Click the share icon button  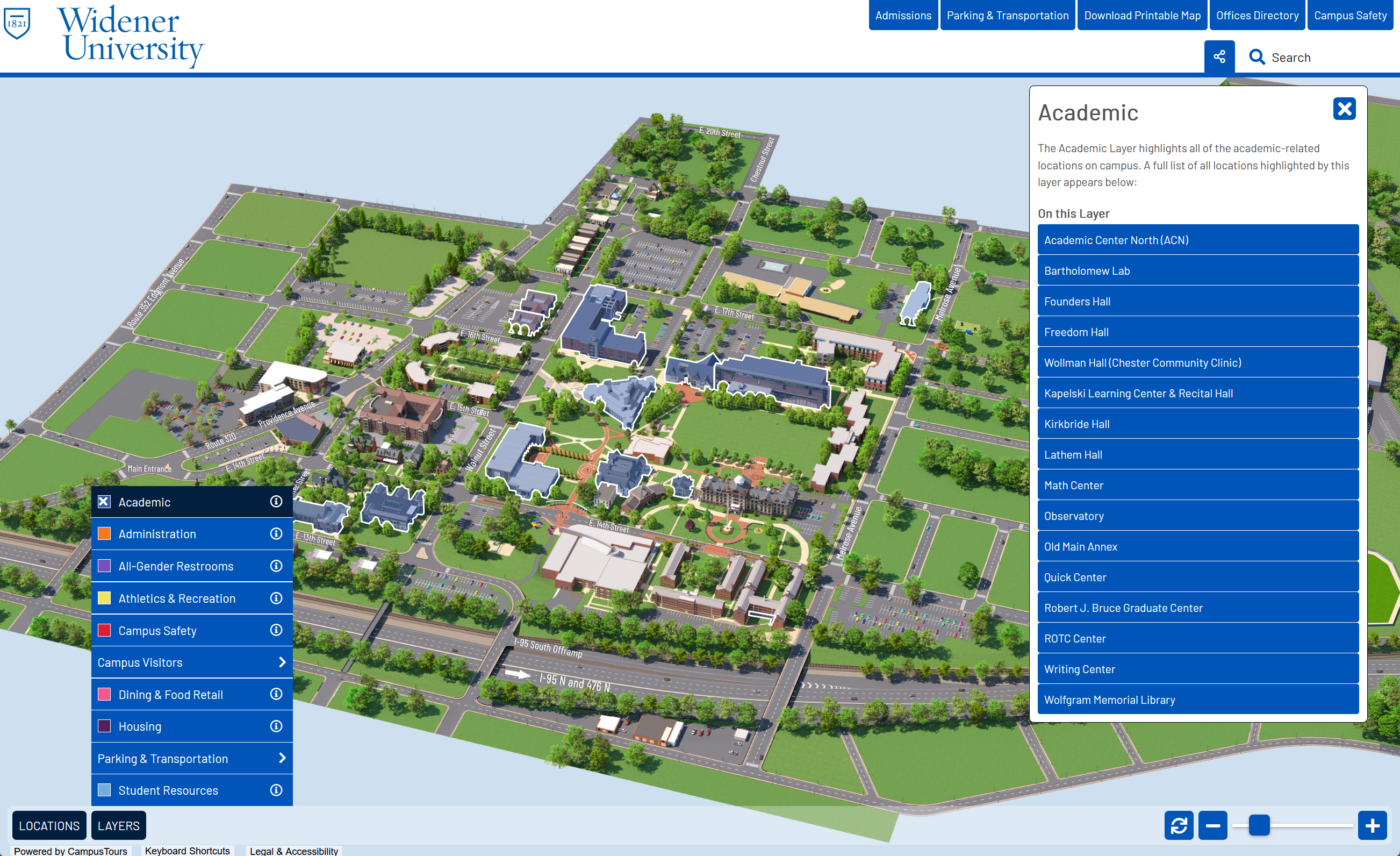coord(1219,57)
